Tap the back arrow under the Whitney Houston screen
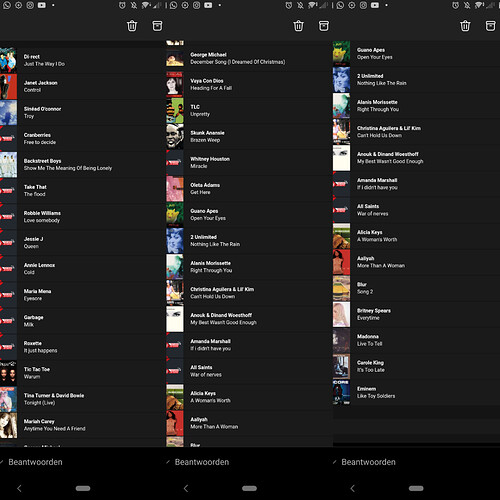 (186, 488)
